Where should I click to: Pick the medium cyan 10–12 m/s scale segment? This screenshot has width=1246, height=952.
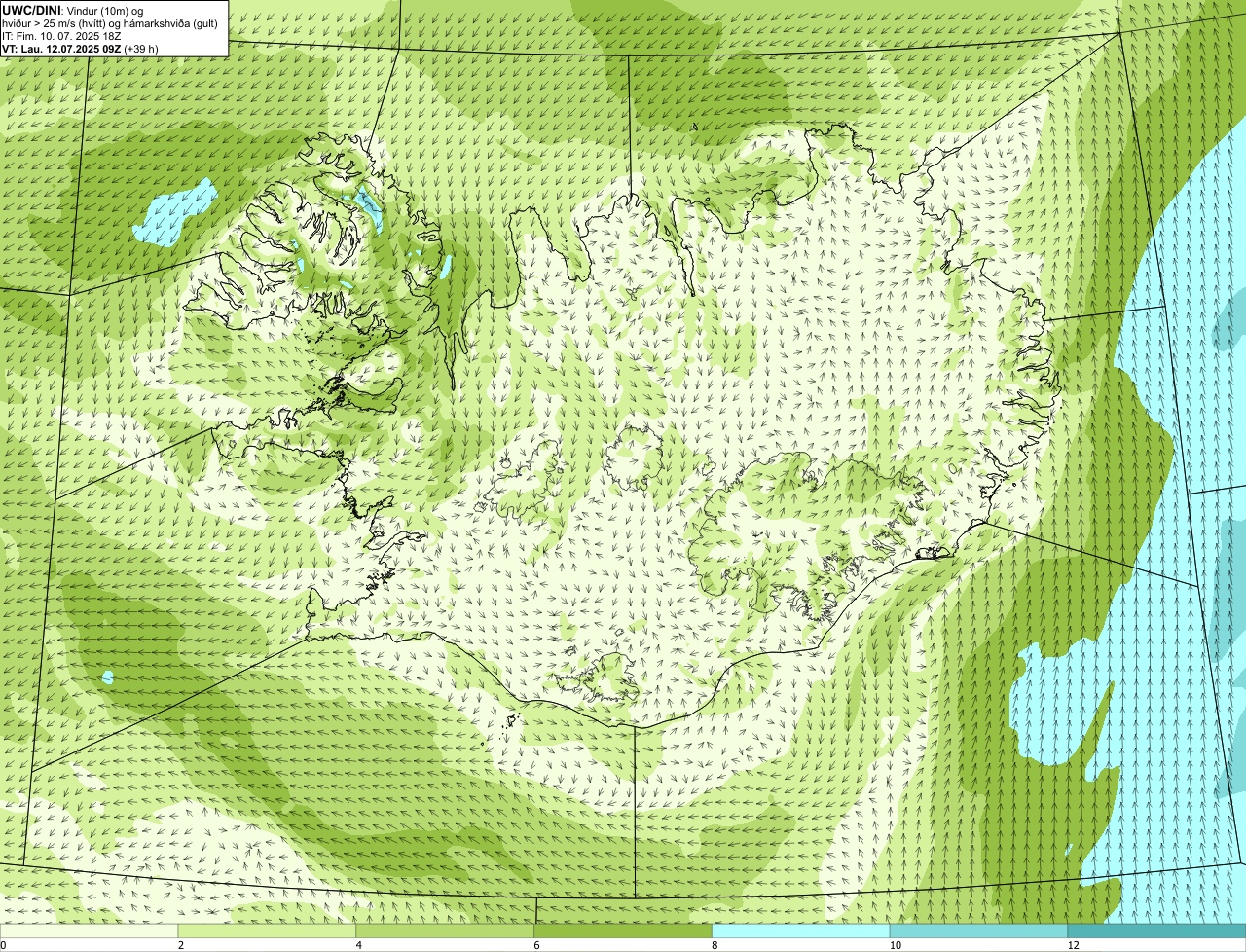tap(978, 932)
